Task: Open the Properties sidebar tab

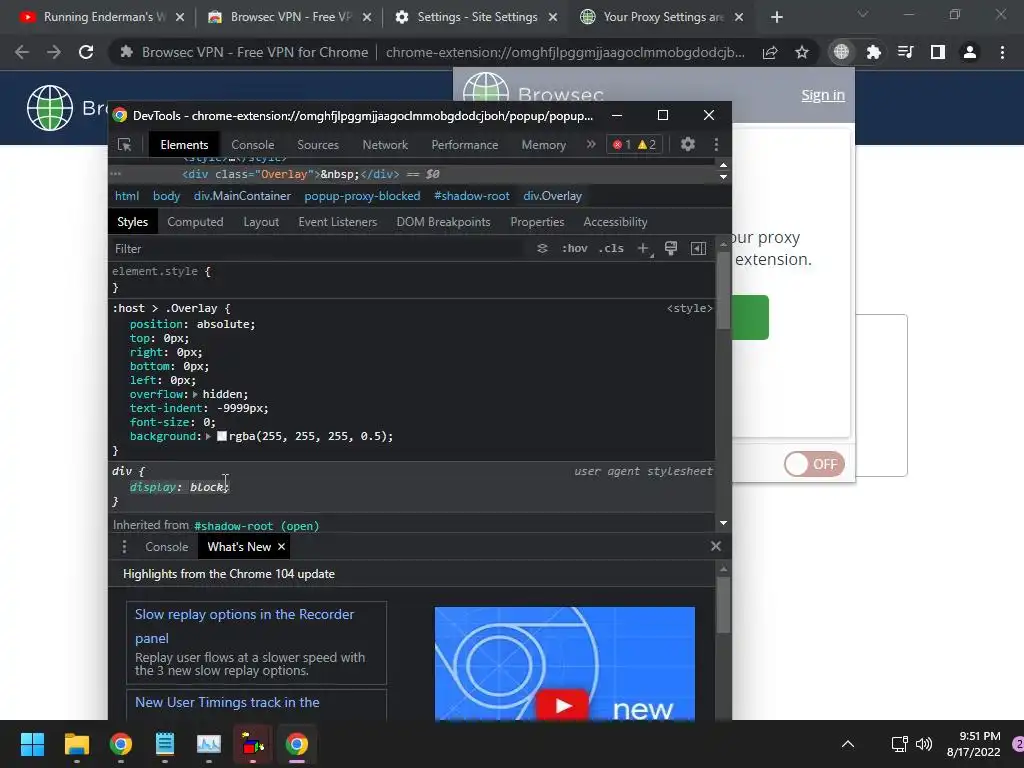Action: coord(537,222)
